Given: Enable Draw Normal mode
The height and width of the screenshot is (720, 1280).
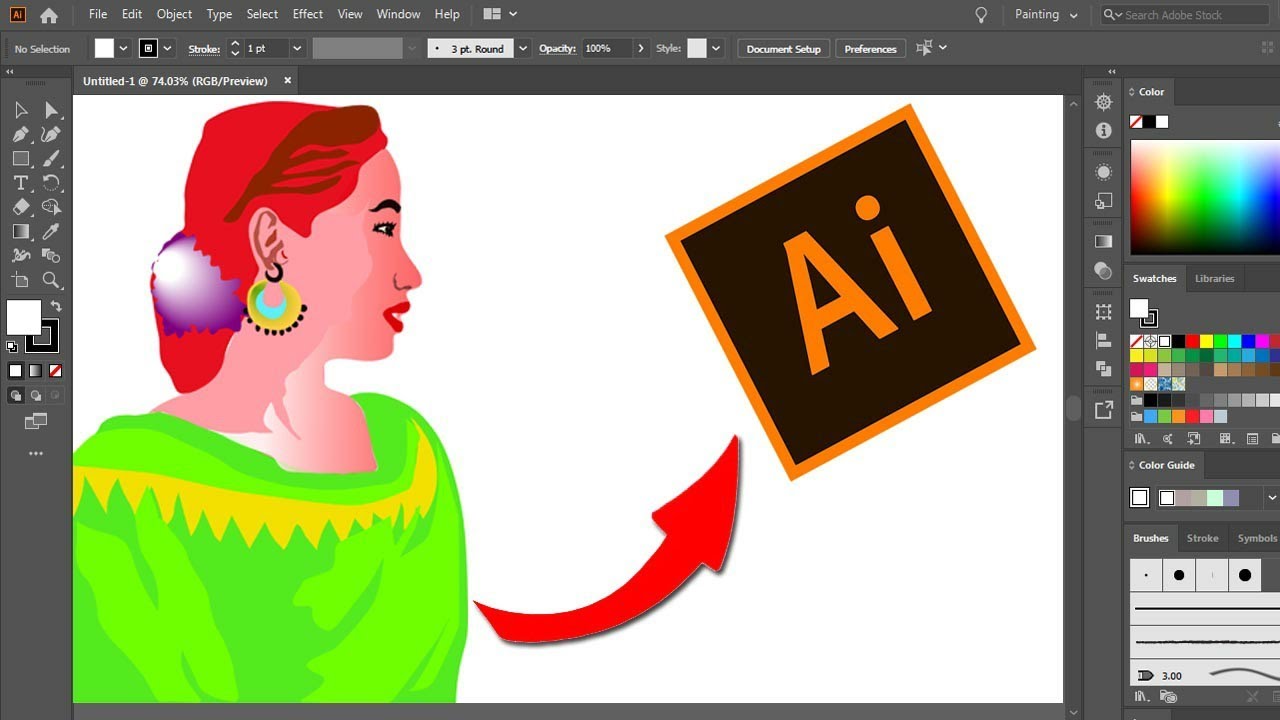Looking at the screenshot, I should (x=15, y=396).
